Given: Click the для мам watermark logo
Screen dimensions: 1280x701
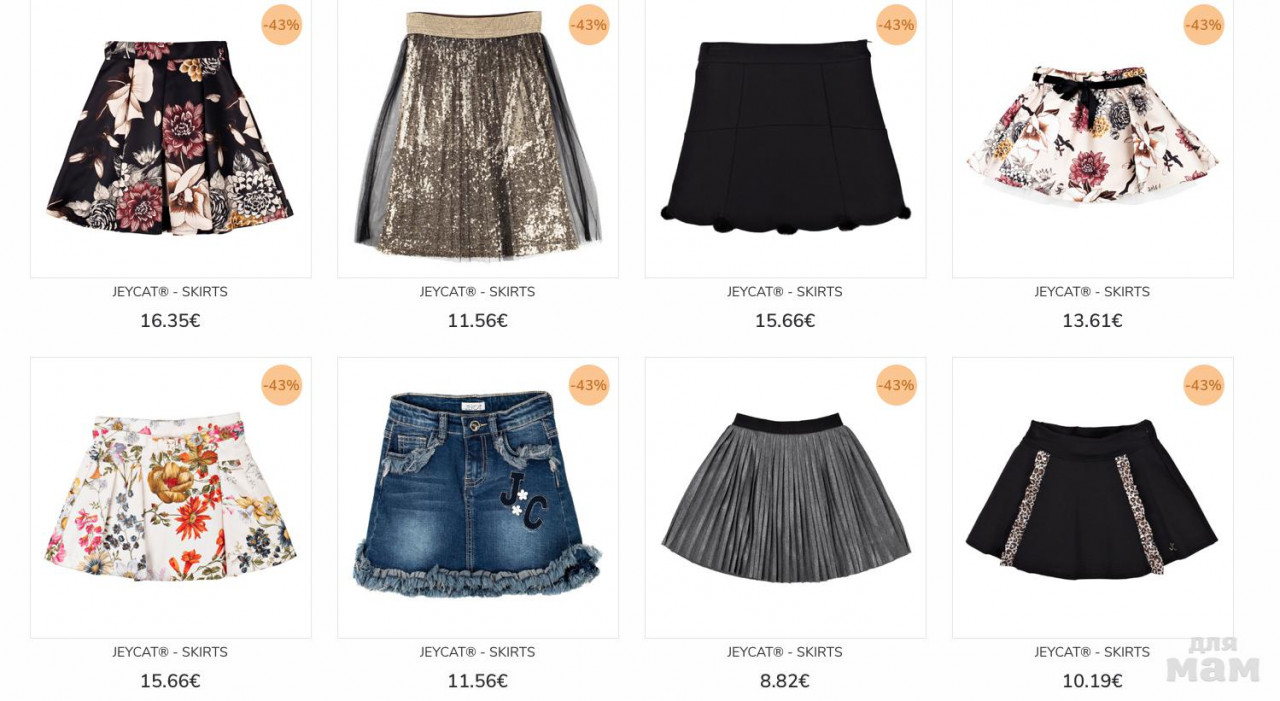Looking at the screenshot, I should [x=1212, y=659].
